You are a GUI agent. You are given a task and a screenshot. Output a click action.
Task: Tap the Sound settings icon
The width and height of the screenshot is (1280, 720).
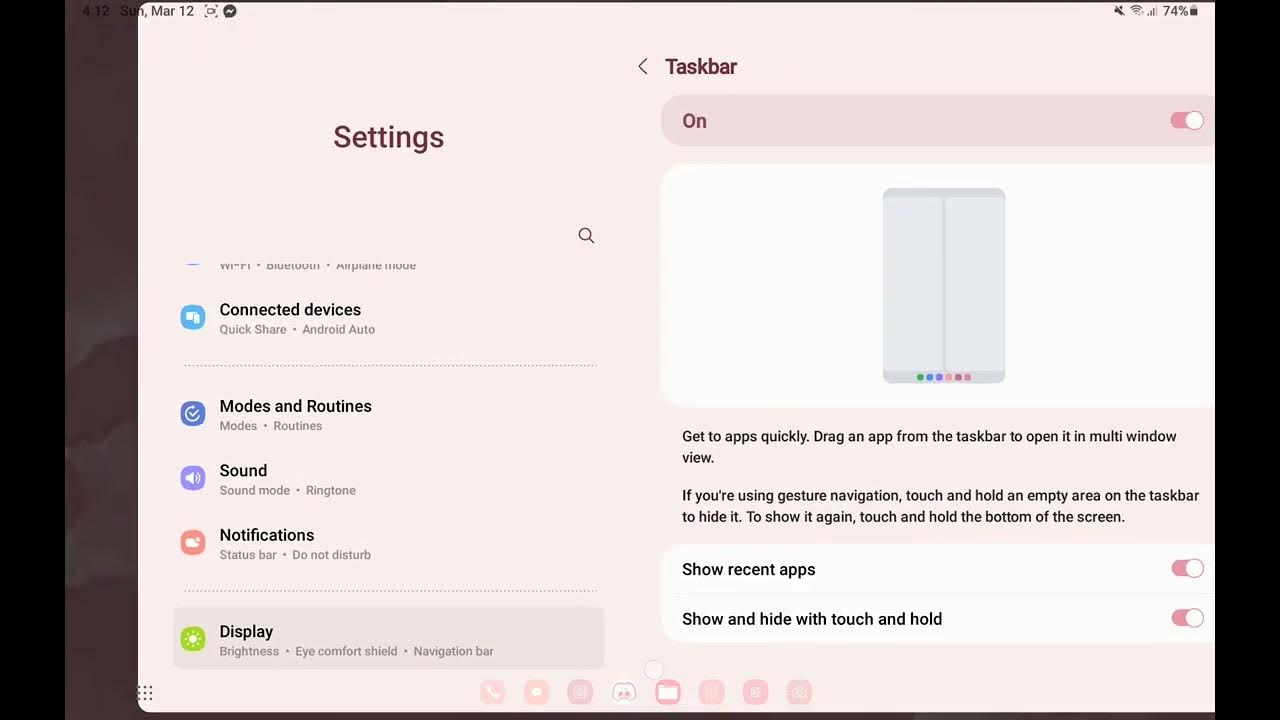coord(192,478)
